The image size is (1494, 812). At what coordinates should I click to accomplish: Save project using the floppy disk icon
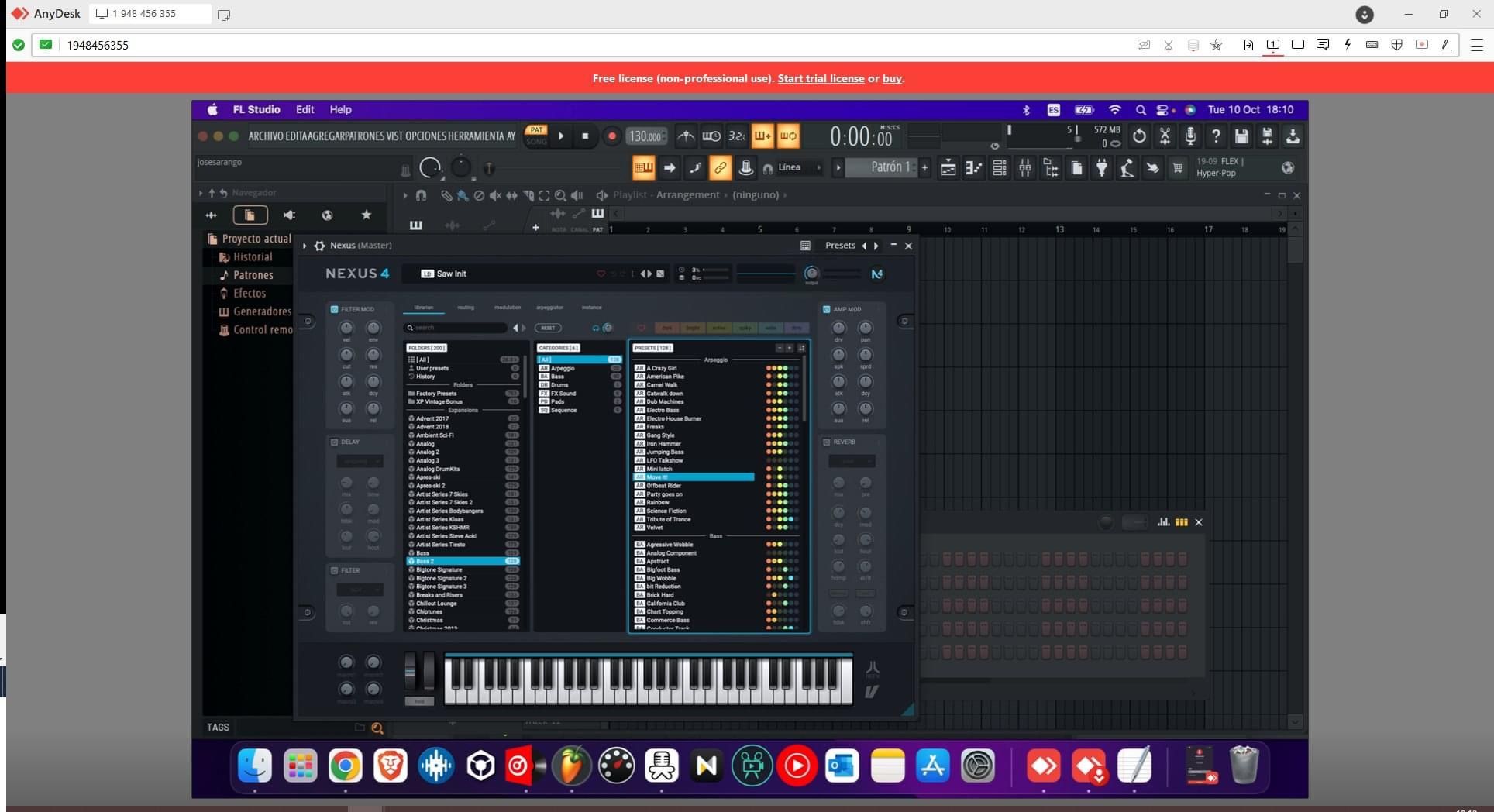pyautogui.click(x=1241, y=136)
